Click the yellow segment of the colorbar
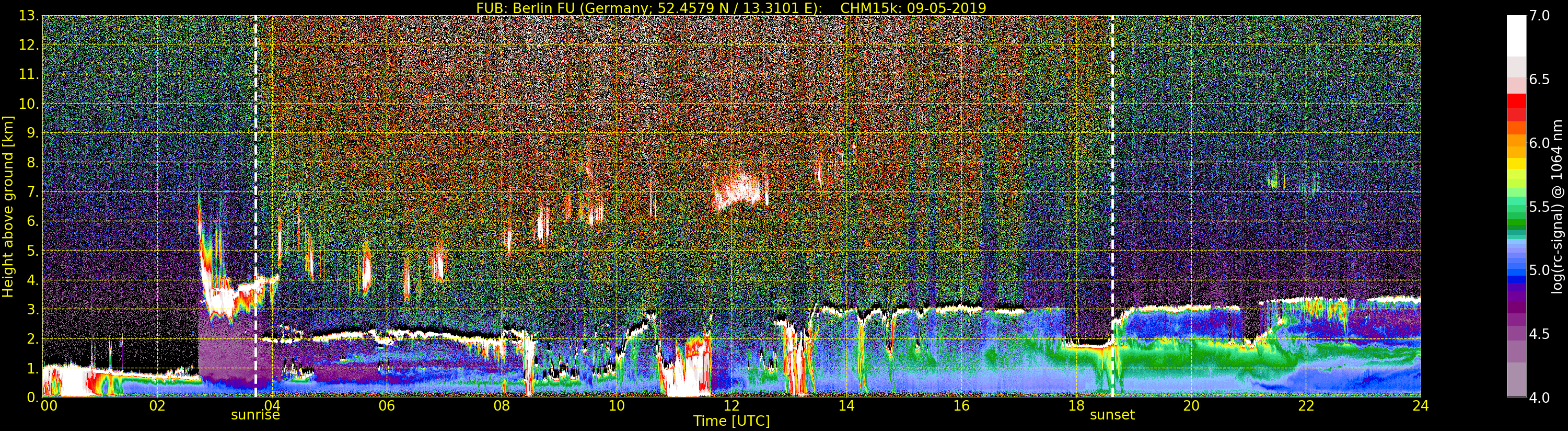Image resolution: width=1568 pixels, height=431 pixels. click(1516, 163)
